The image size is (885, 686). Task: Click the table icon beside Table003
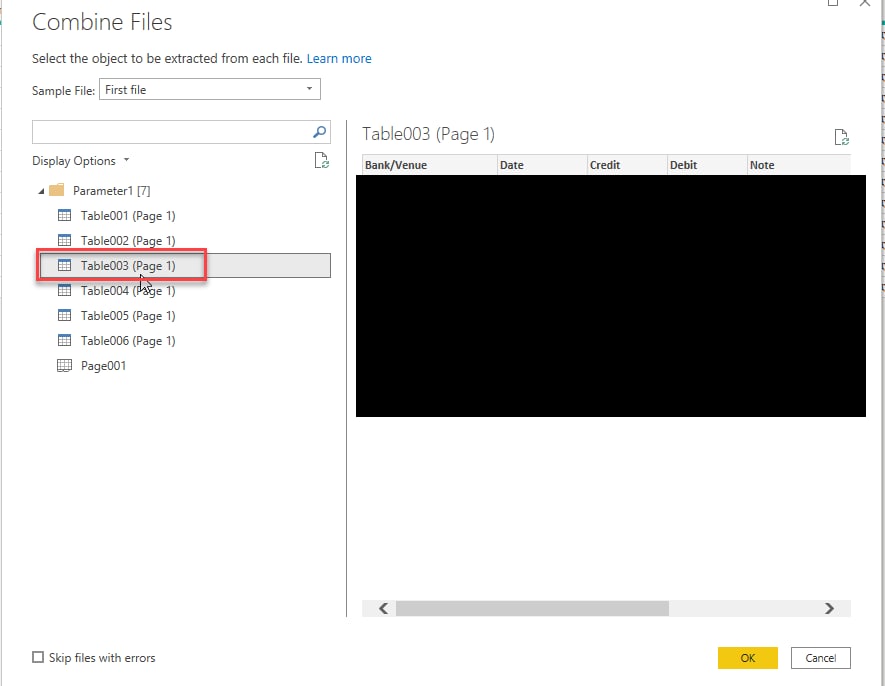[x=65, y=265]
